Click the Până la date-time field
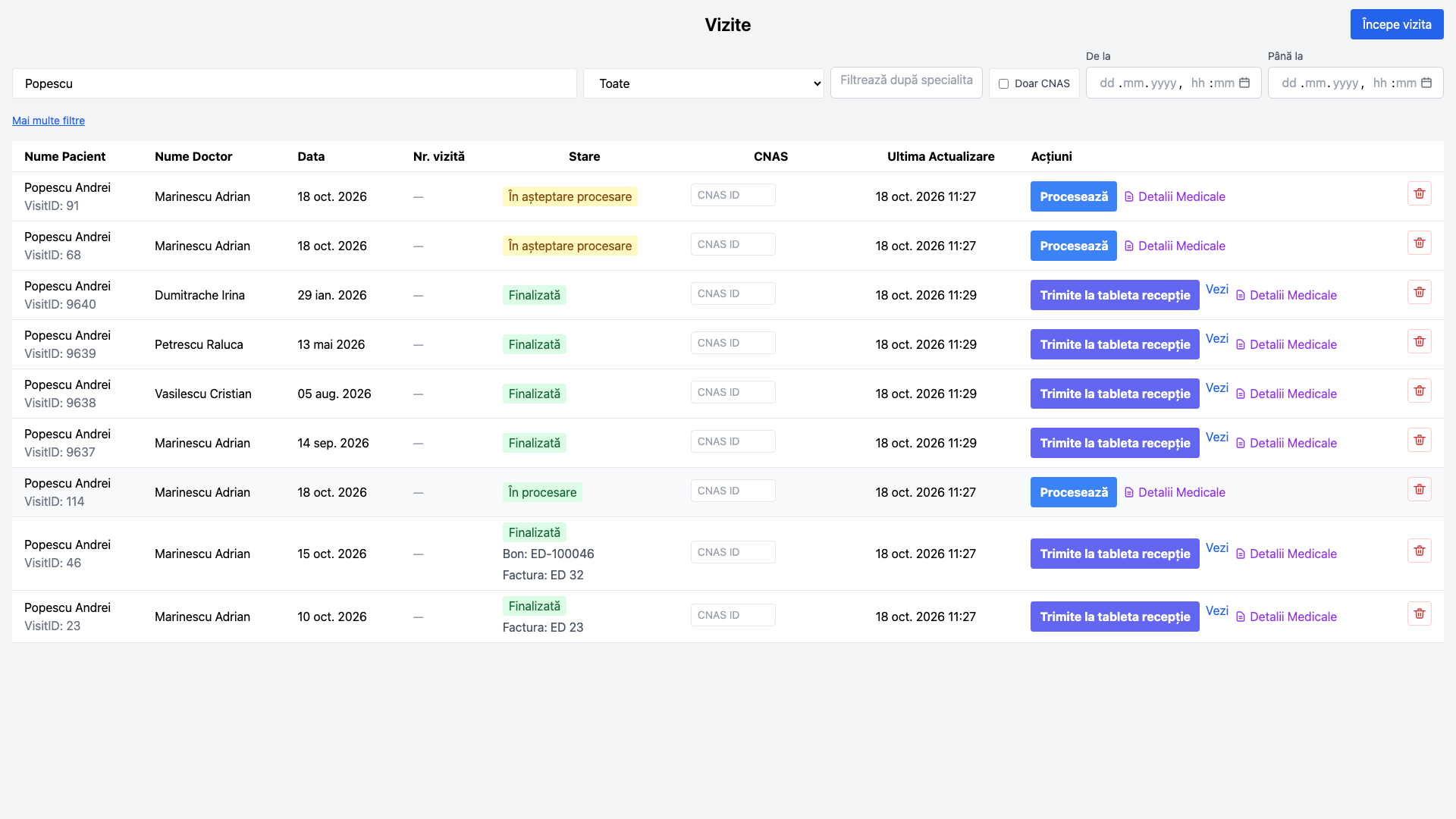Viewport: 1456px width, 819px height. pos(1355,83)
